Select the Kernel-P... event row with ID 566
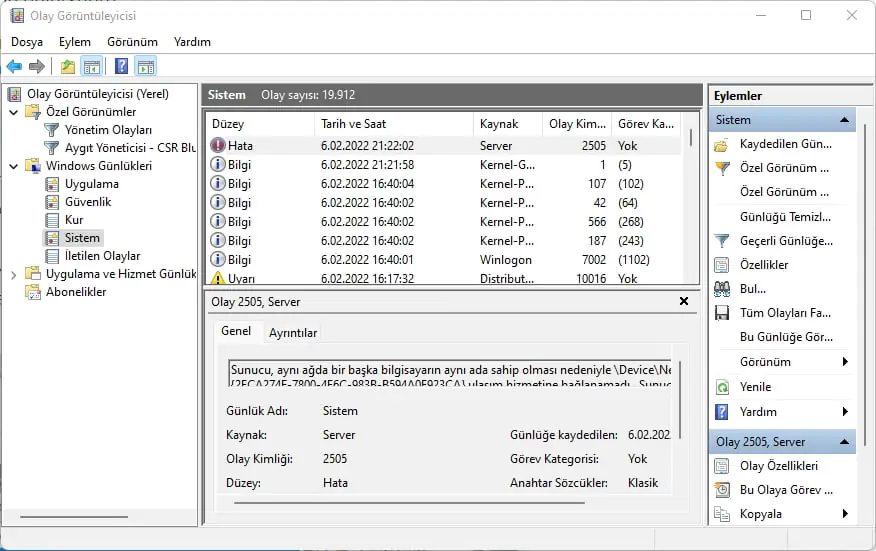876x551 pixels. [x=445, y=222]
